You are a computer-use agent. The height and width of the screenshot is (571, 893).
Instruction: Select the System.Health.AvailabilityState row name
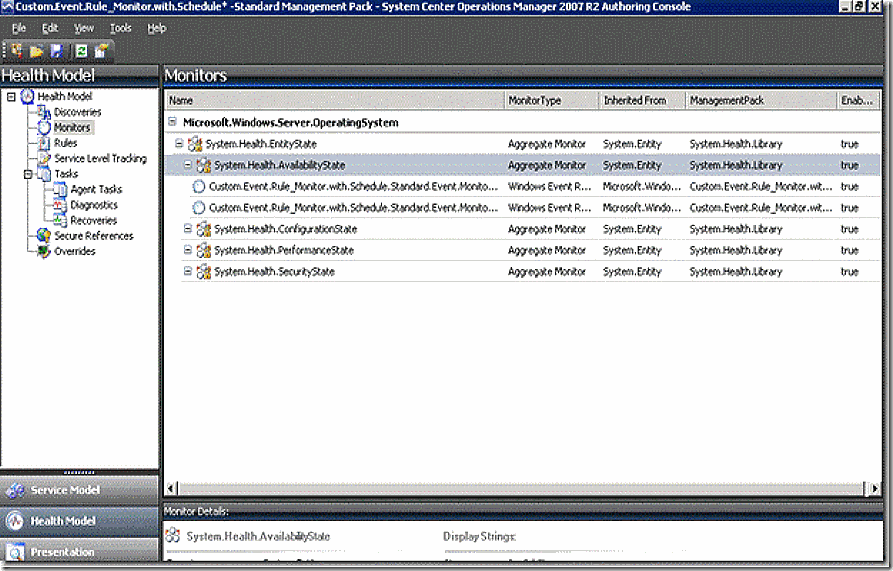[280, 165]
